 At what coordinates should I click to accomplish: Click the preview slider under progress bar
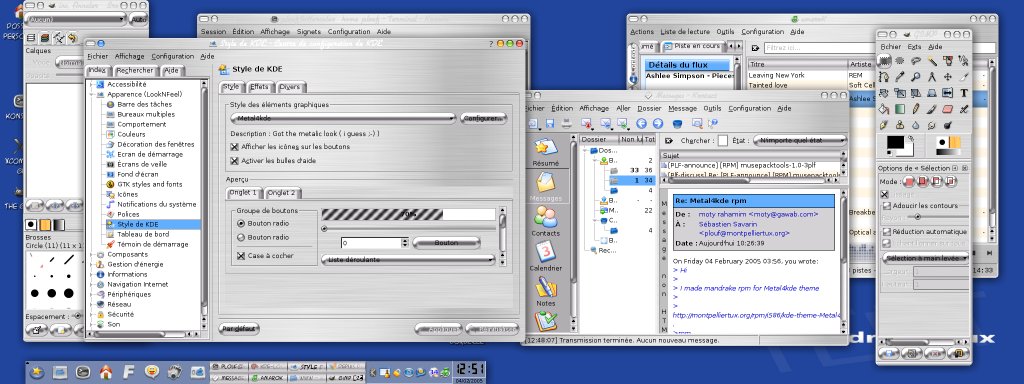(x=409, y=229)
